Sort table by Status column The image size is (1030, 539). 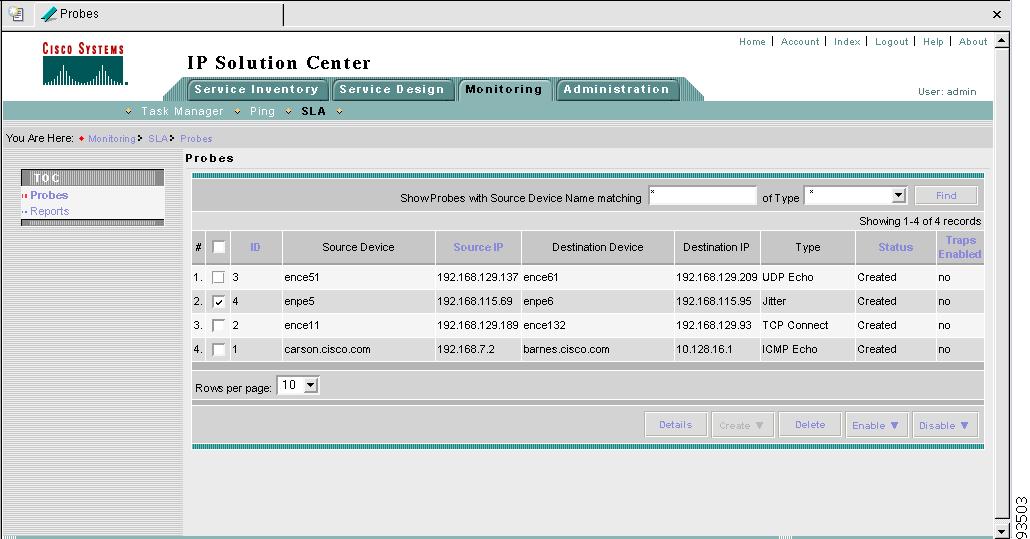pyautogui.click(x=895, y=247)
